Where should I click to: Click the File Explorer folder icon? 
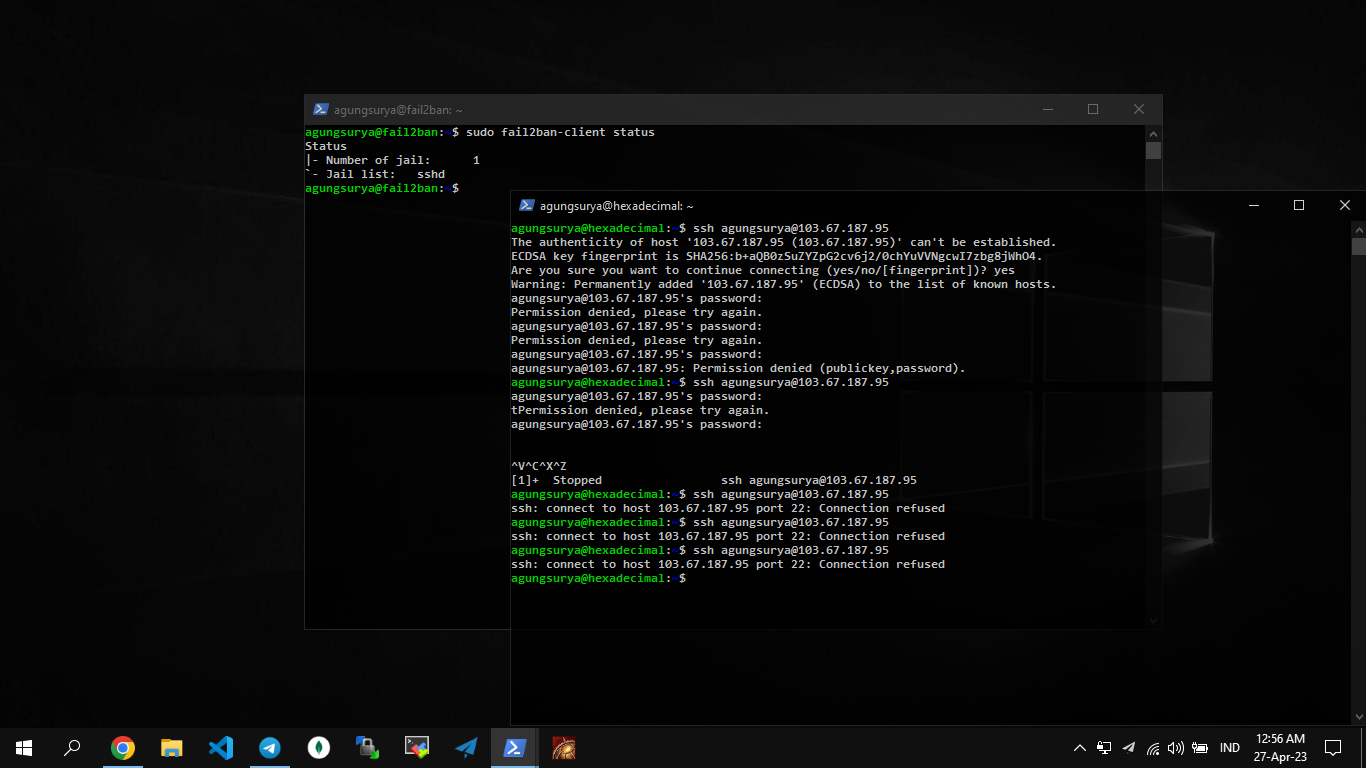point(172,747)
